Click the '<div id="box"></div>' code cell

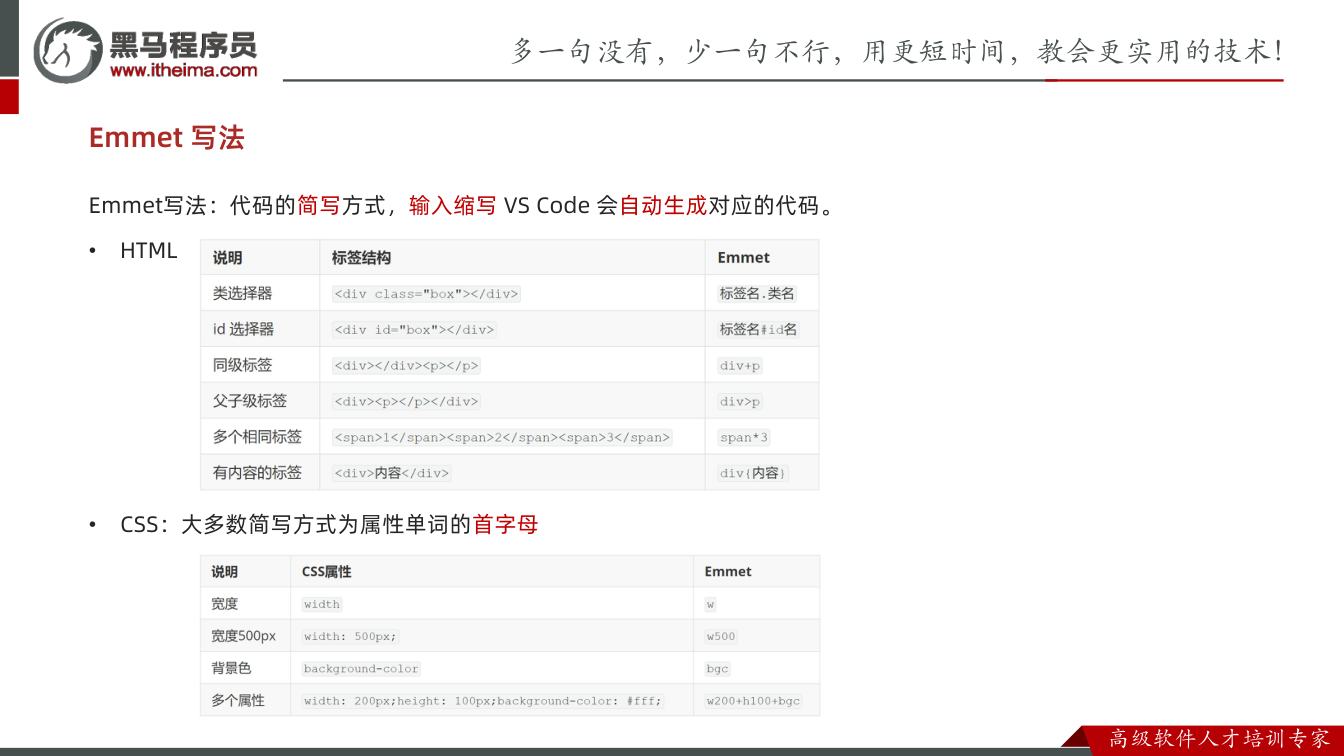[x=414, y=330]
